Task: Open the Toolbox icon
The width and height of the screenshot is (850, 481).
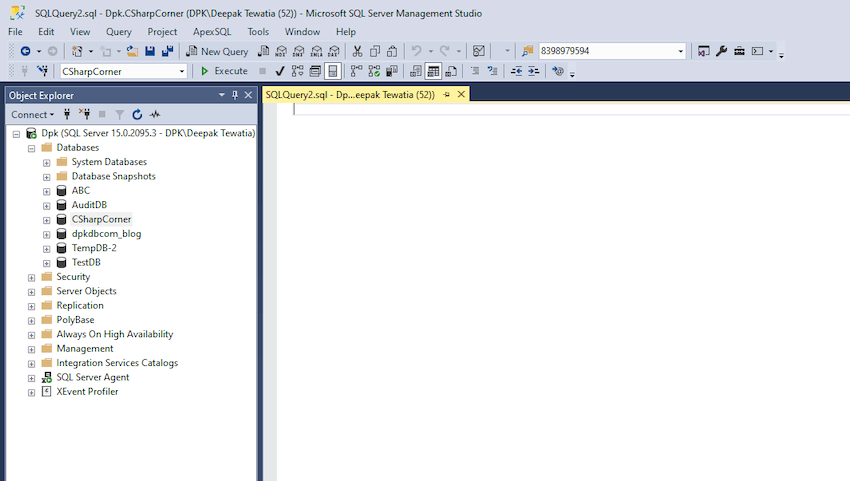Action: [739, 51]
